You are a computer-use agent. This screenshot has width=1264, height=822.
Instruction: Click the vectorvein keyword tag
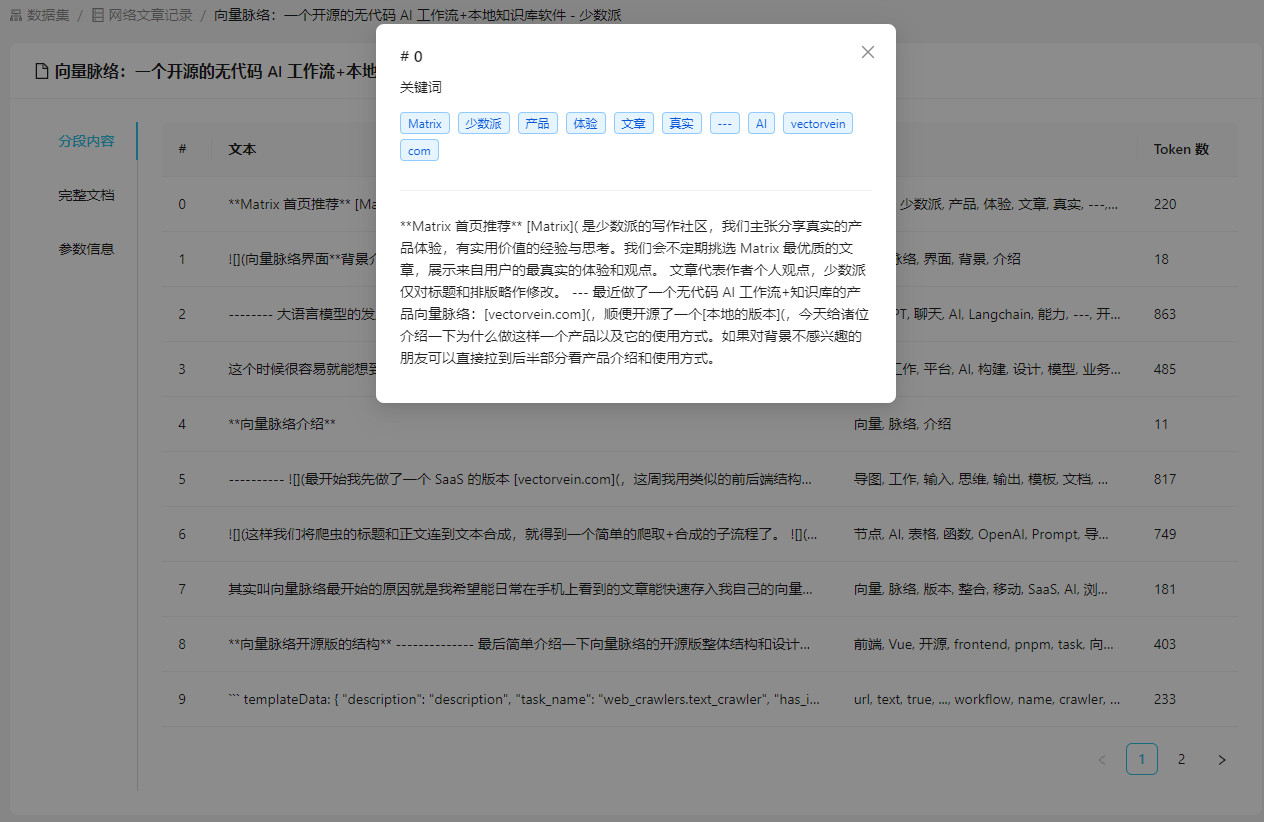pos(818,124)
